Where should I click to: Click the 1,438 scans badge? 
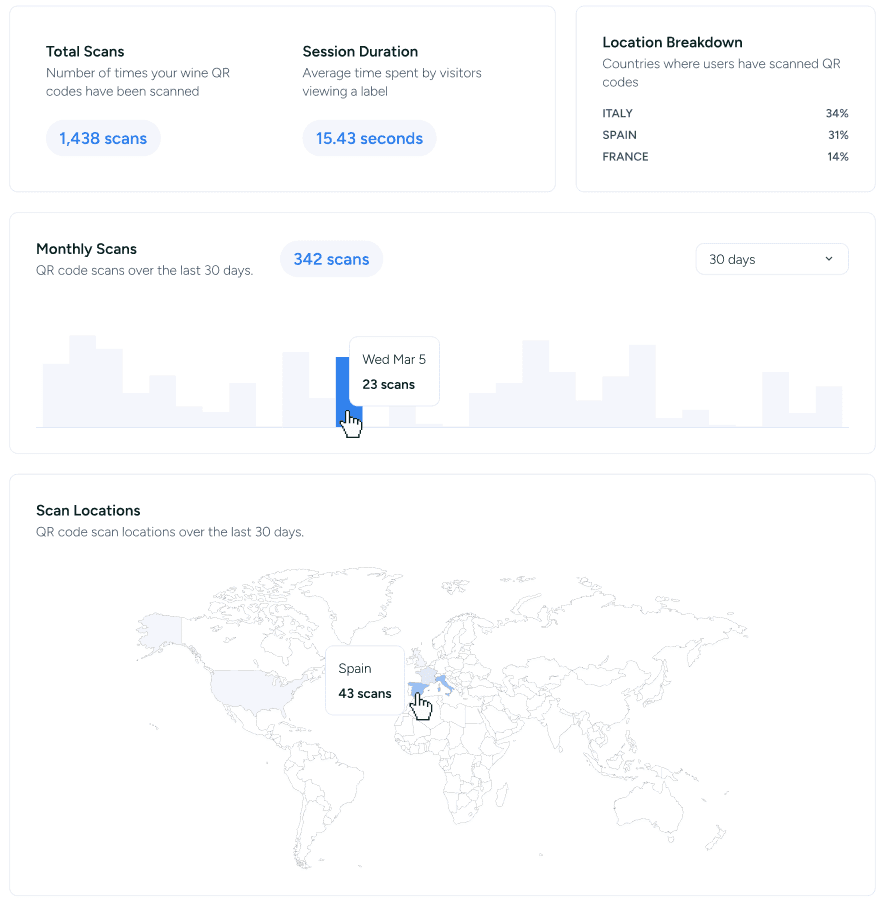click(103, 138)
